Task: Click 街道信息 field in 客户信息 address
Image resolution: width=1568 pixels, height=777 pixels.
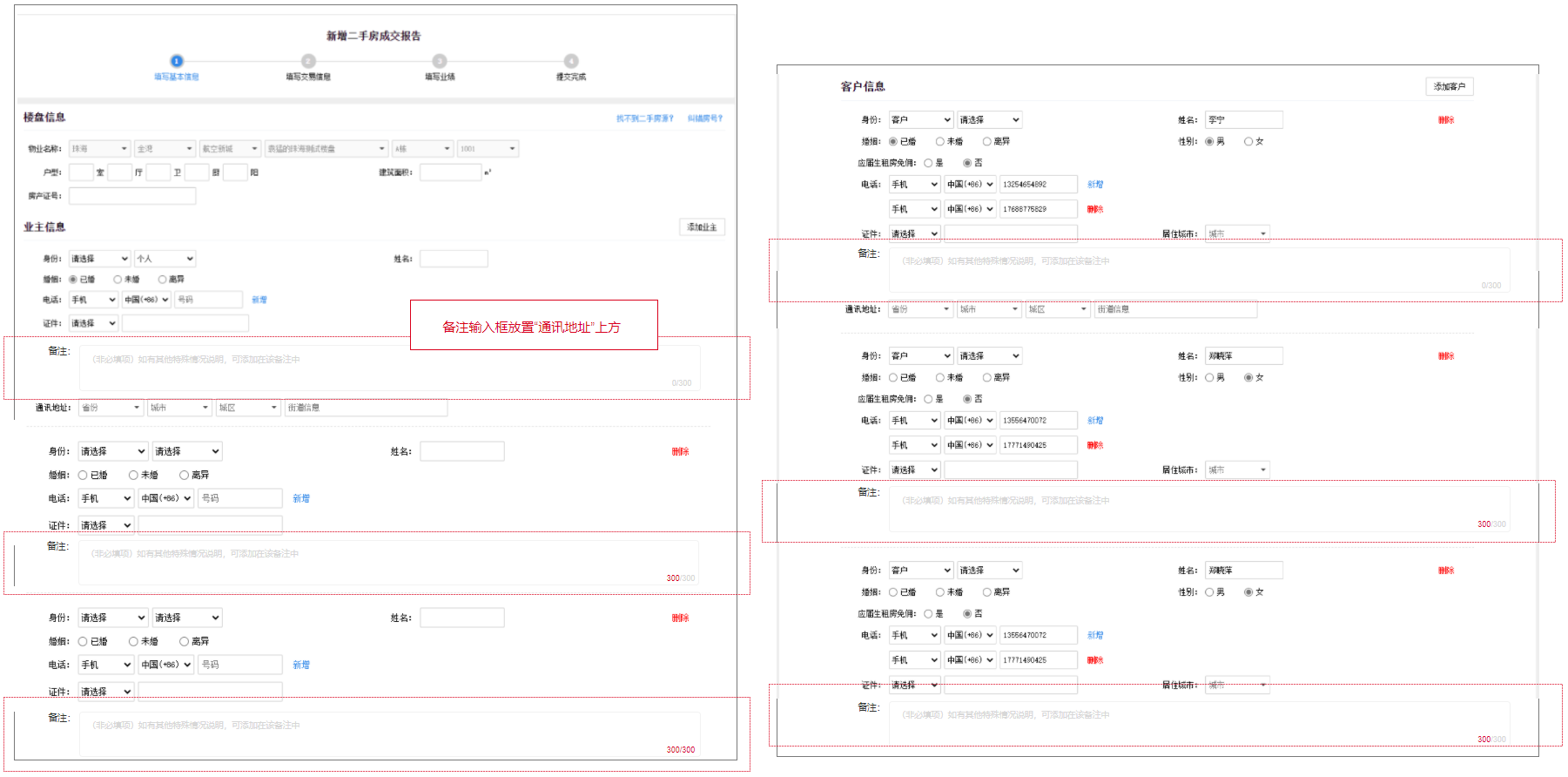Action: point(1175,309)
